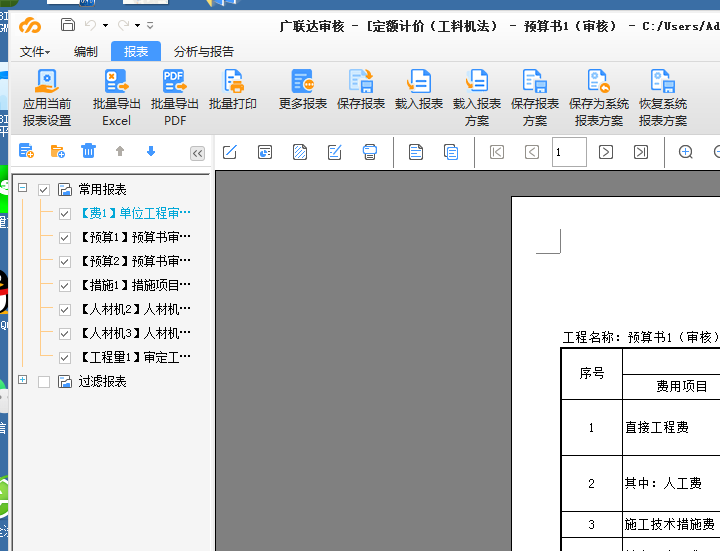Toggle checkbox for 【措施1】措施项目

(65, 286)
